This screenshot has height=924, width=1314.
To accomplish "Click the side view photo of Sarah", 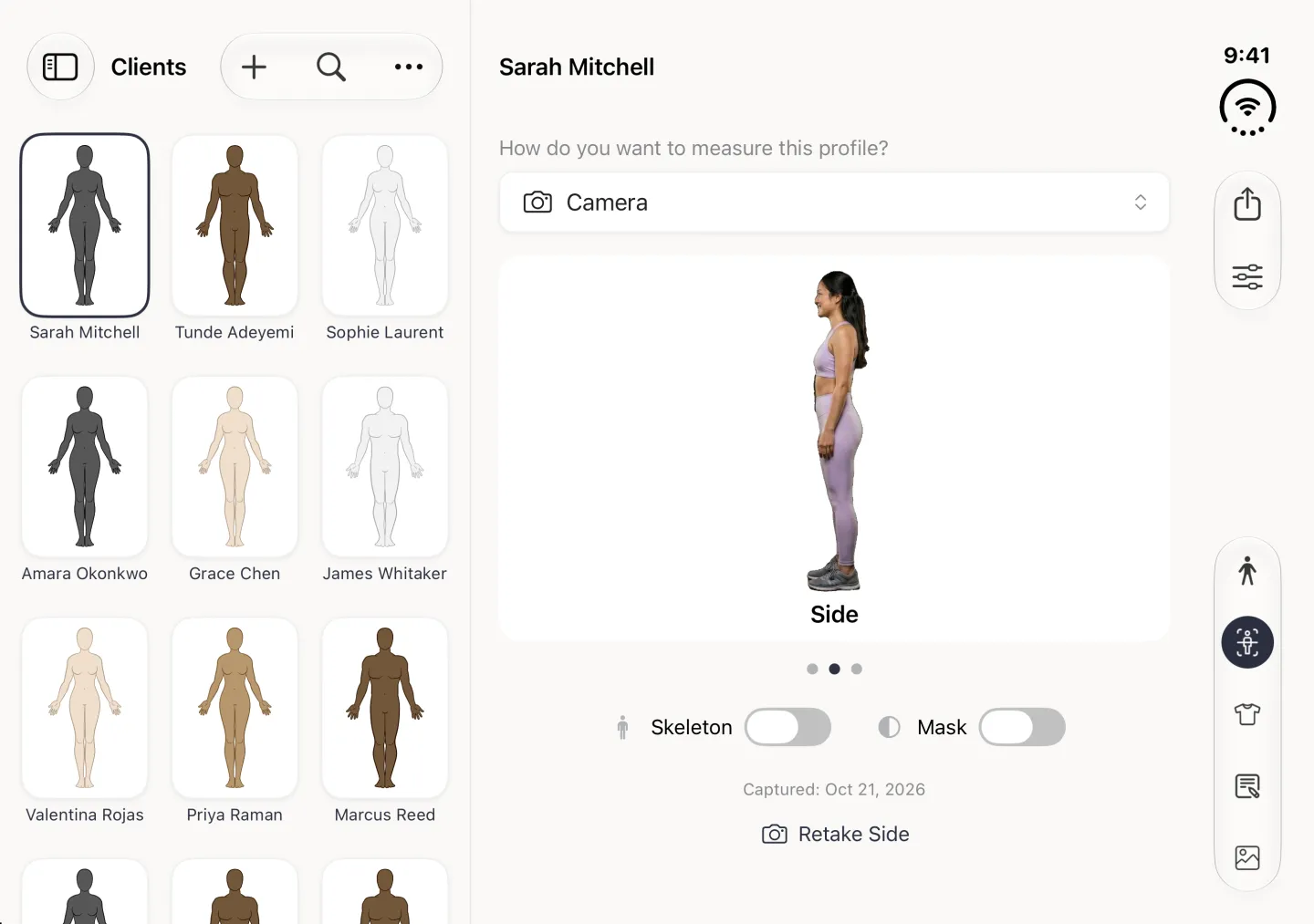I will 836,431.
